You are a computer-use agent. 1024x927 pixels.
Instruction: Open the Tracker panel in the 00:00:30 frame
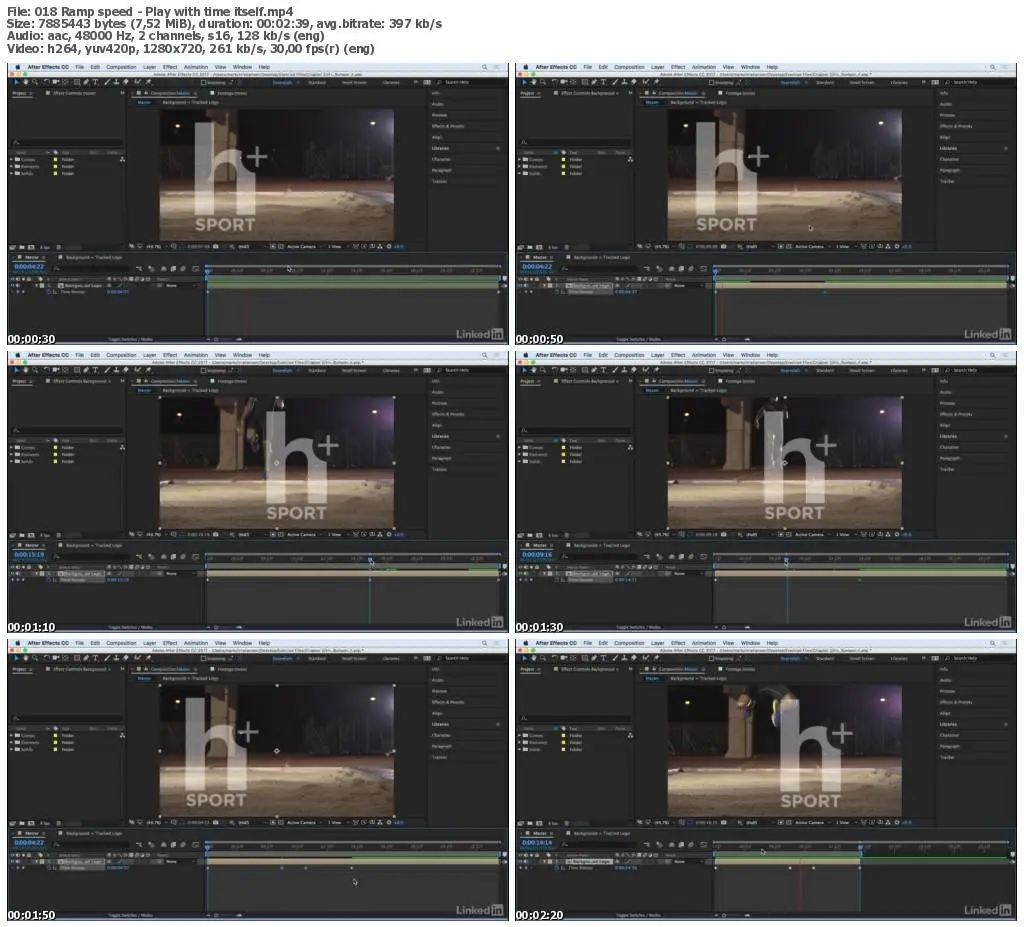point(440,181)
